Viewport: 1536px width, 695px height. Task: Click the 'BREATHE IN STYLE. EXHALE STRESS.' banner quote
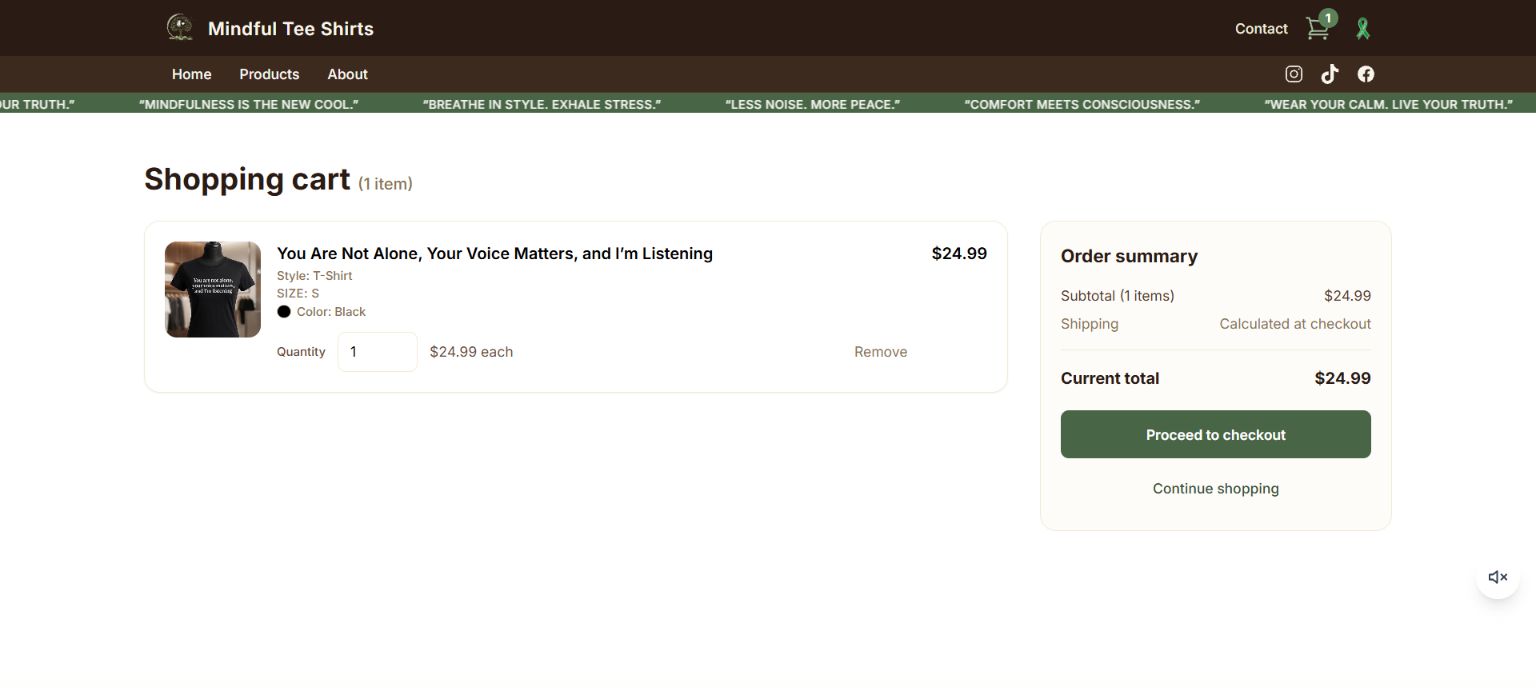541,104
